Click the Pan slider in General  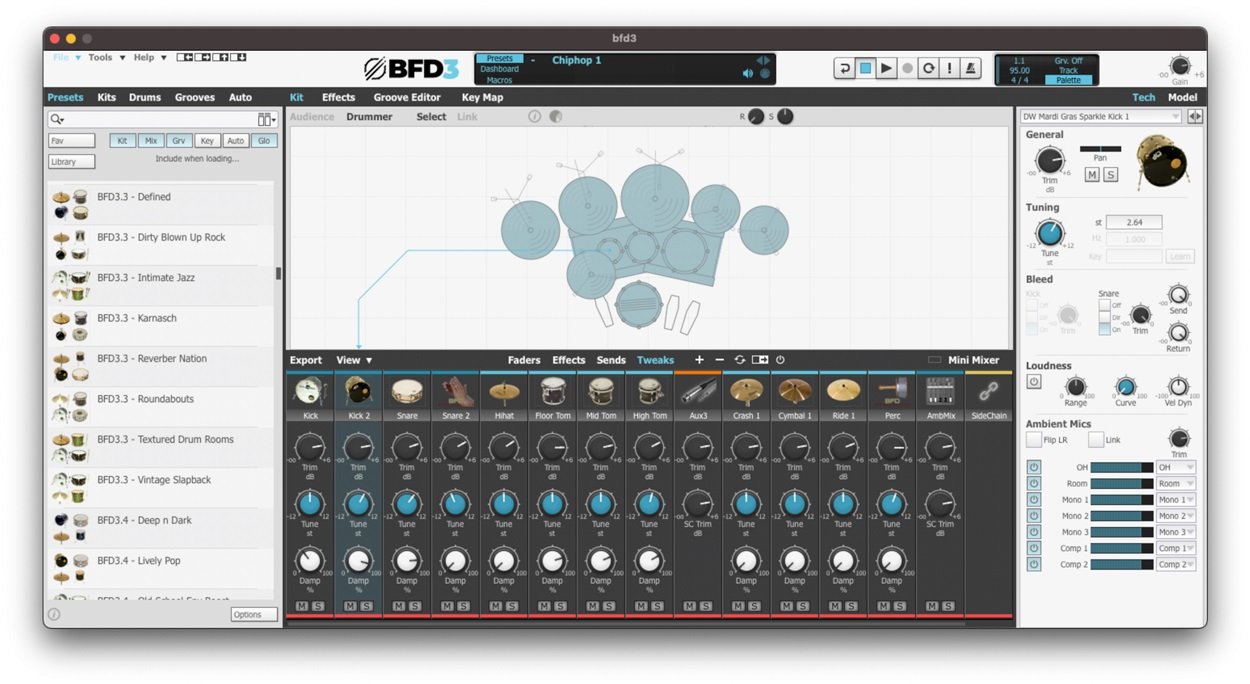1100,149
